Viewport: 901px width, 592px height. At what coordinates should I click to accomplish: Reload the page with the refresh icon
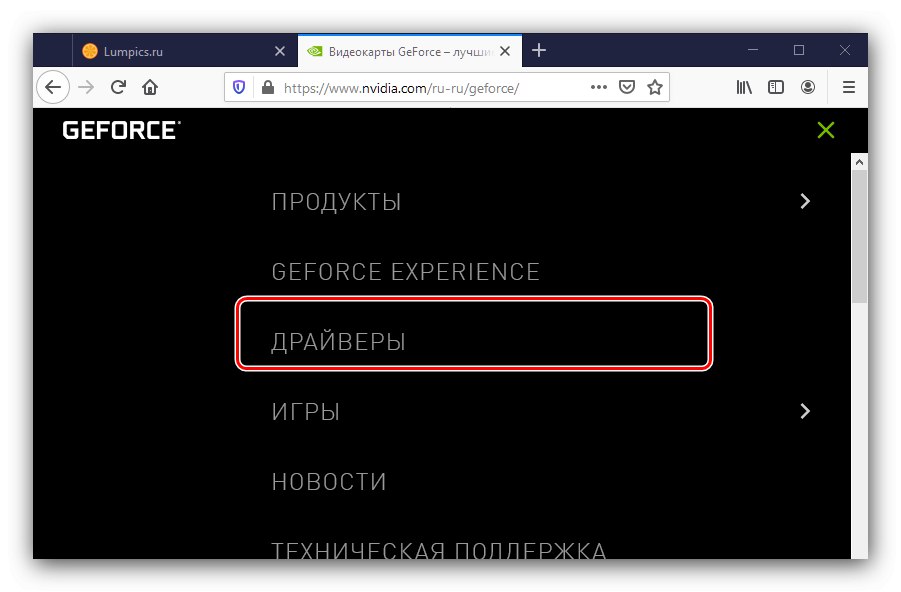click(118, 87)
